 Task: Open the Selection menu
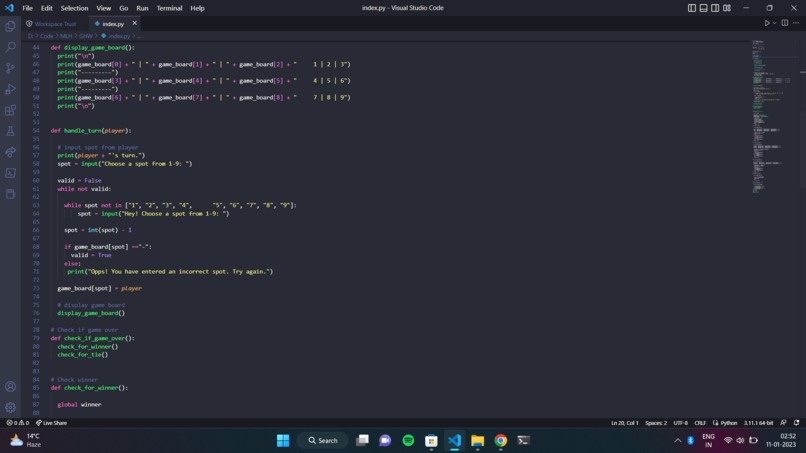click(74, 8)
